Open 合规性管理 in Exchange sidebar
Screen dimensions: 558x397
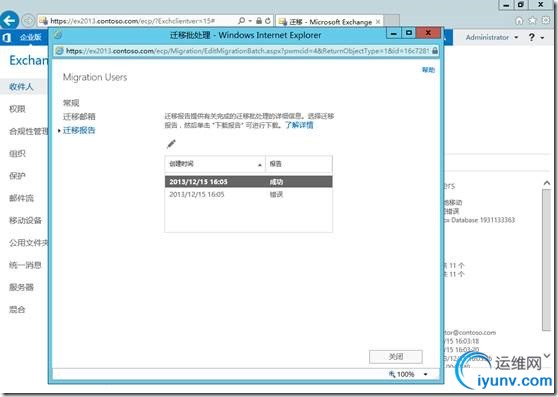click(x=28, y=132)
